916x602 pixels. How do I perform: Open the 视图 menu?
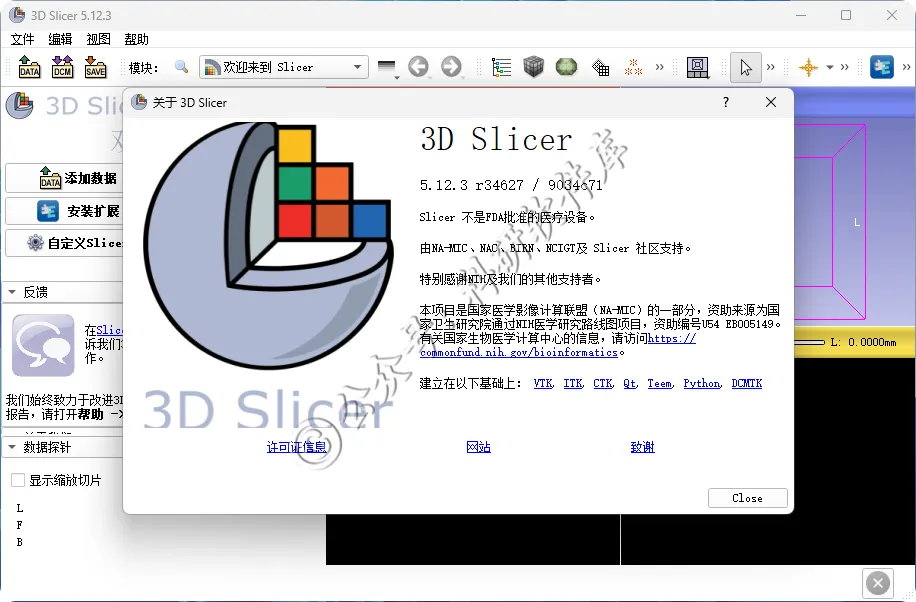98,39
